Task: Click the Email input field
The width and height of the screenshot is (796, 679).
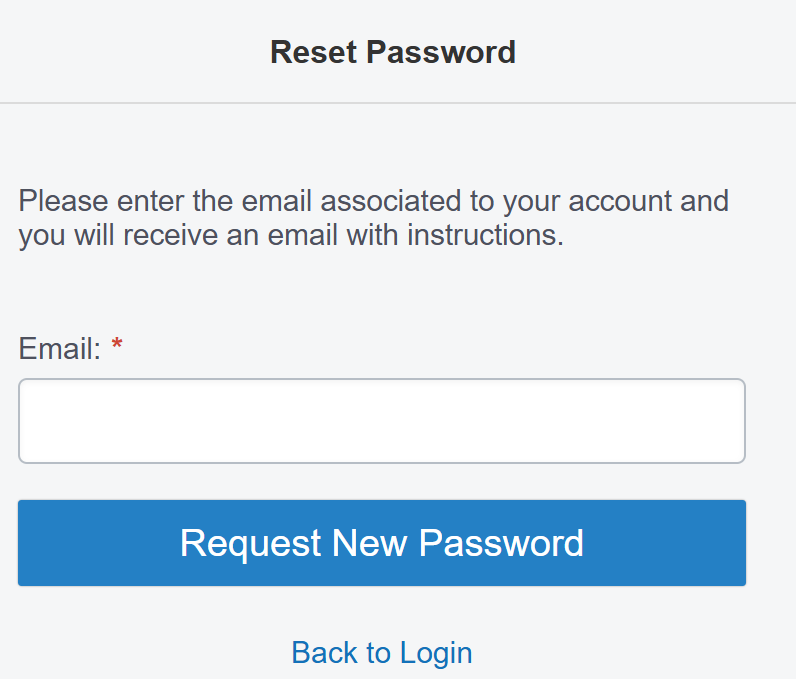Action: [382, 421]
